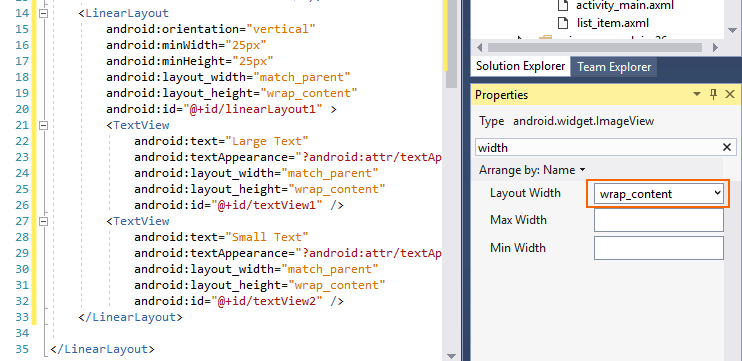This screenshot has width=742, height=361.
Task: Open the Properties panel window position menu
Action: tap(697, 94)
